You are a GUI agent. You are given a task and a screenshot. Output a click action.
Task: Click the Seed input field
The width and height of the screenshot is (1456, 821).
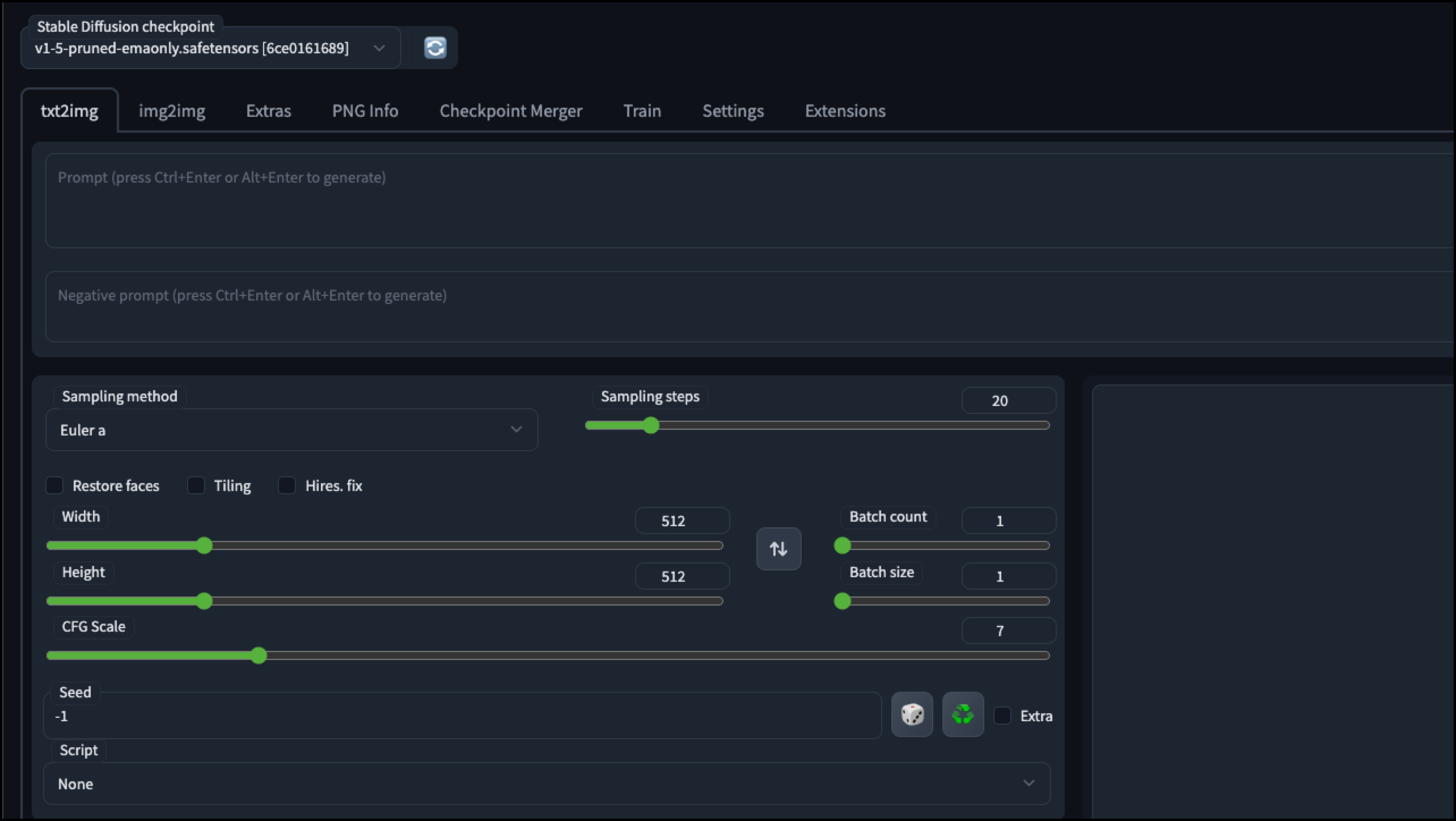[x=462, y=716]
